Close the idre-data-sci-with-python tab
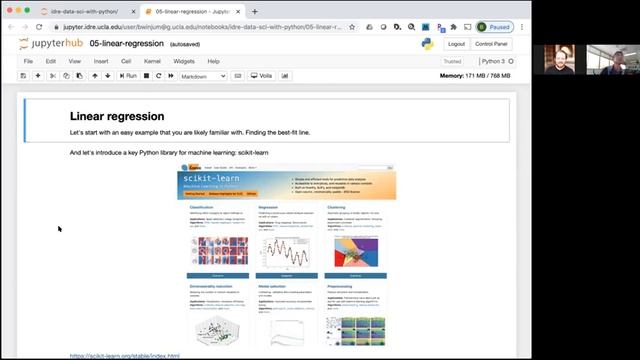Screen dimensions: 640x360 133,12
